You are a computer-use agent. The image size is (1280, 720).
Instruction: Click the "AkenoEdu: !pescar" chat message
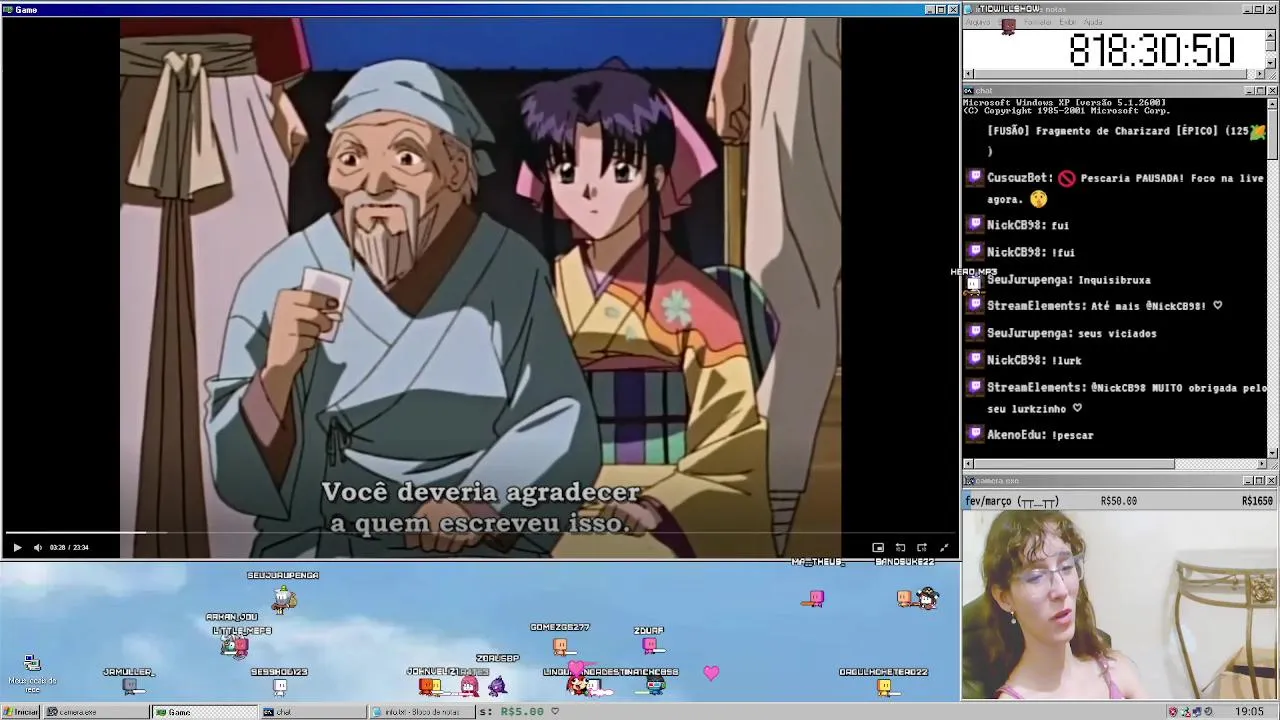(x=1040, y=435)
